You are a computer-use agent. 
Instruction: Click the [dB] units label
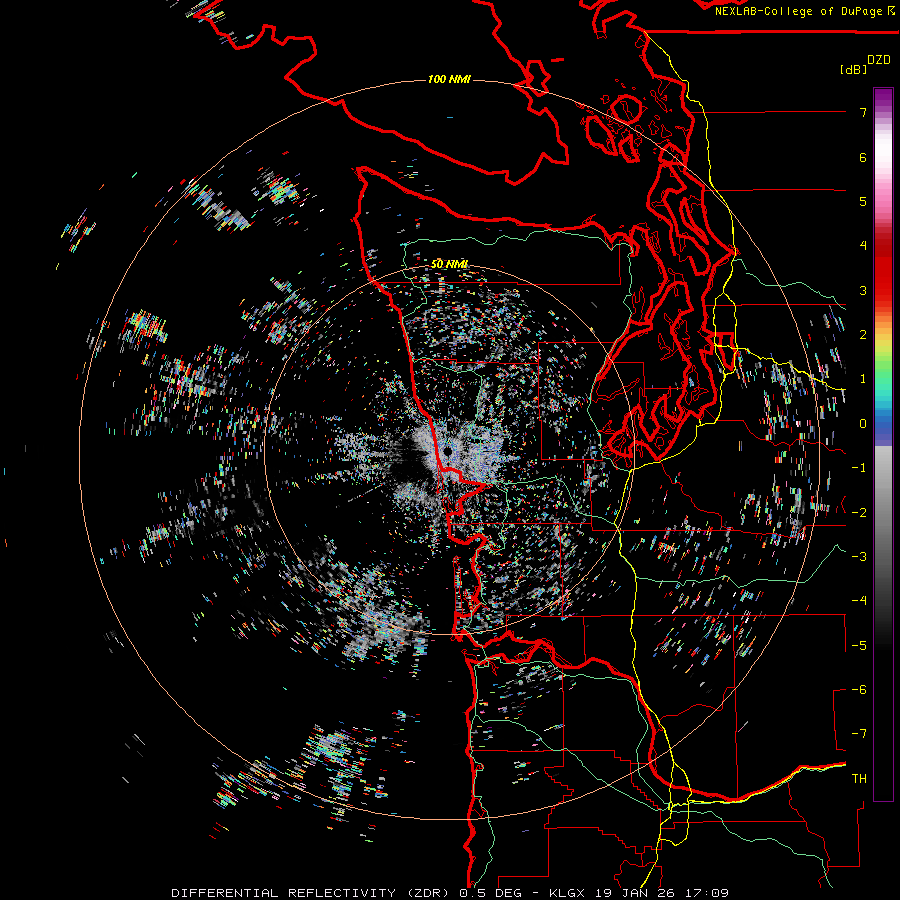853,69
